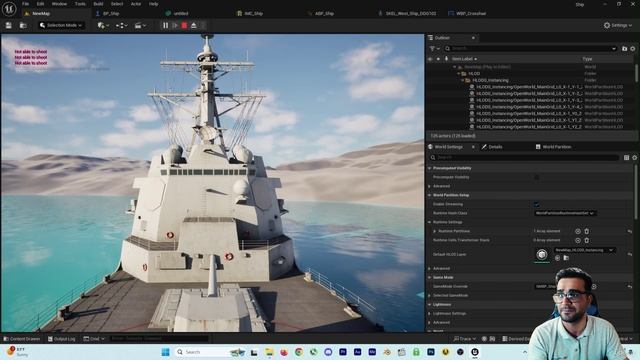Empty the Runtime Partitions array with trash icon
Image resolution: width=640 pixels, height=360 pixels.
click(x=587, y=231)
